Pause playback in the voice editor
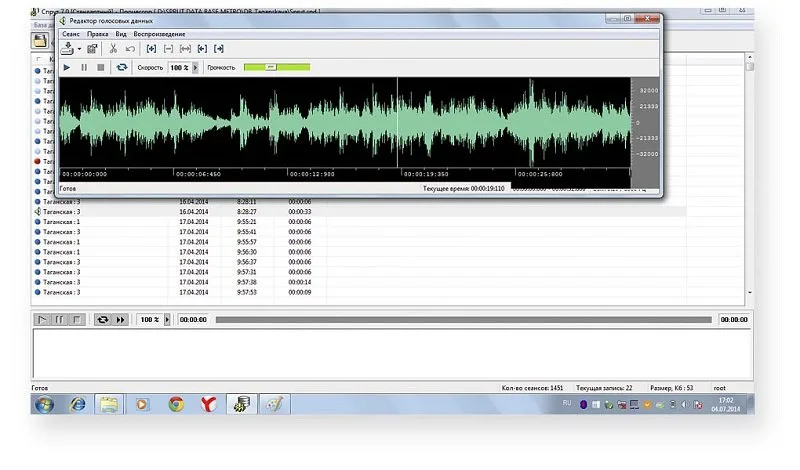 click(84, 67)
